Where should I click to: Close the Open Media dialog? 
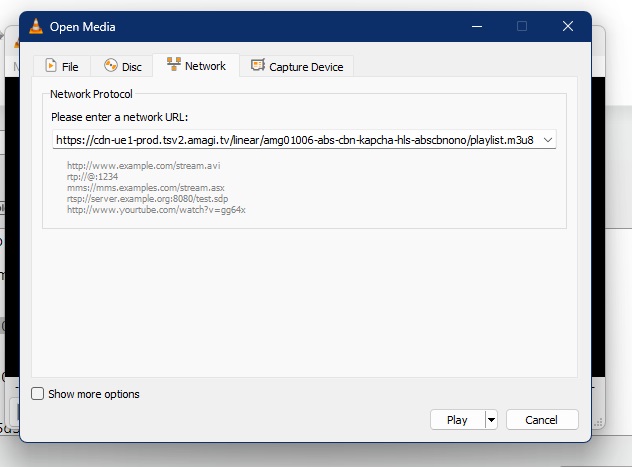[x=568, y=26]
